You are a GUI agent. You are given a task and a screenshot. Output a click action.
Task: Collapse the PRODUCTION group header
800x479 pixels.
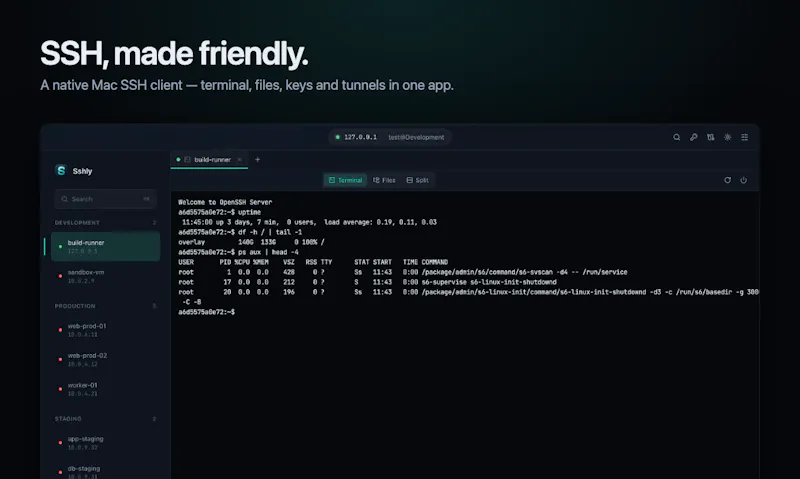tap(105, 306)
